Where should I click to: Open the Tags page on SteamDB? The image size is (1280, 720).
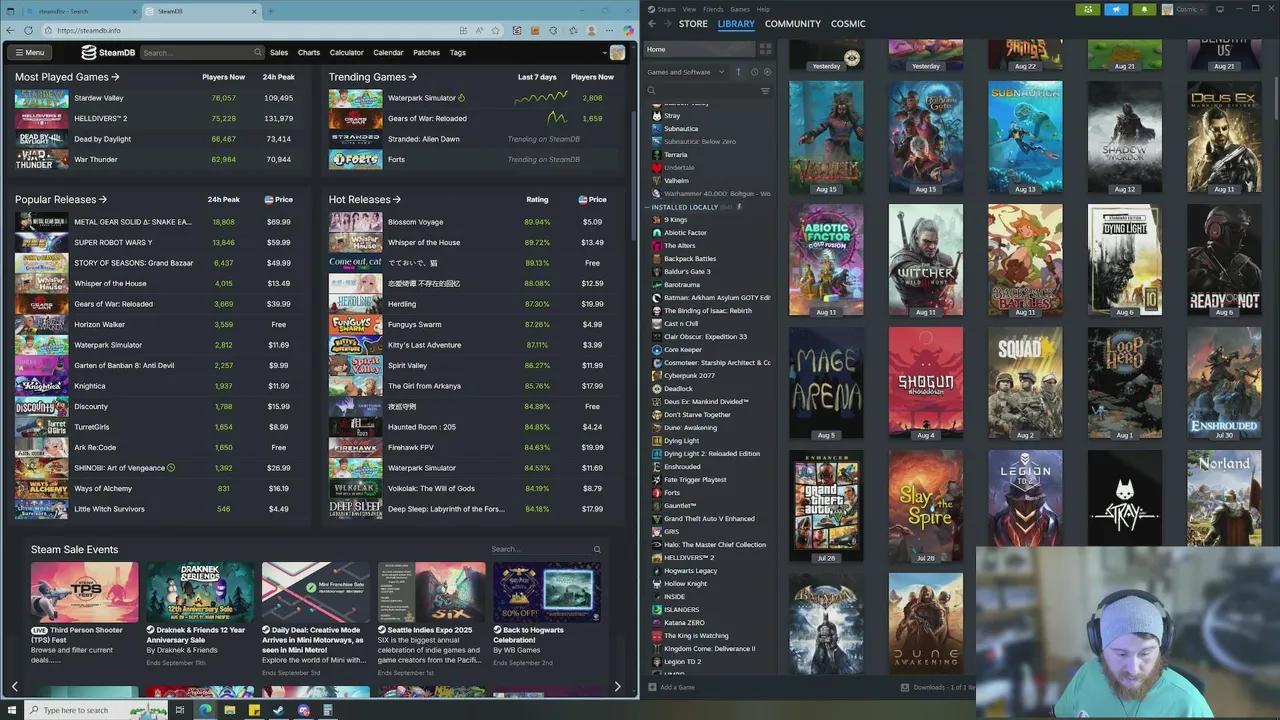point(457,53)
